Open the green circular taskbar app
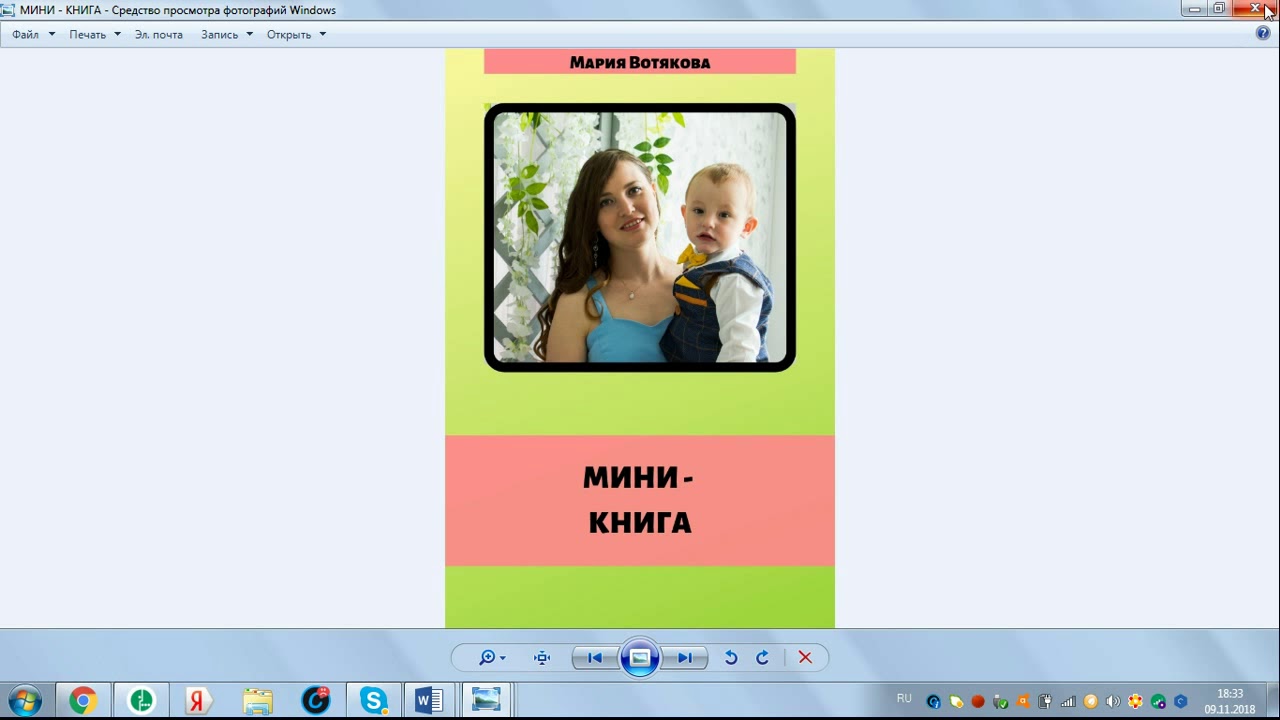Viewport: 1280px width, 720px height. (141, 700)
